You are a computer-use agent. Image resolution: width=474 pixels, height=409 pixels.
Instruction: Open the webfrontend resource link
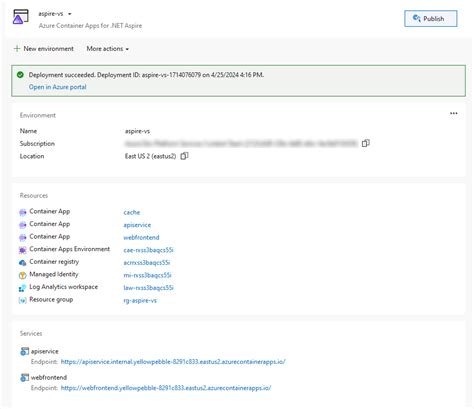pos(141,237)
